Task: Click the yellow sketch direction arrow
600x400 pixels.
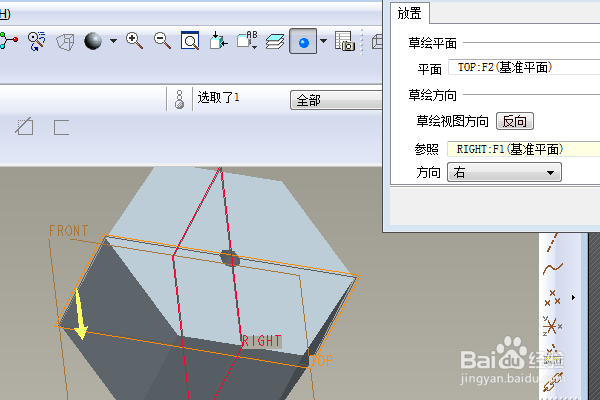Action: point(80,315)
